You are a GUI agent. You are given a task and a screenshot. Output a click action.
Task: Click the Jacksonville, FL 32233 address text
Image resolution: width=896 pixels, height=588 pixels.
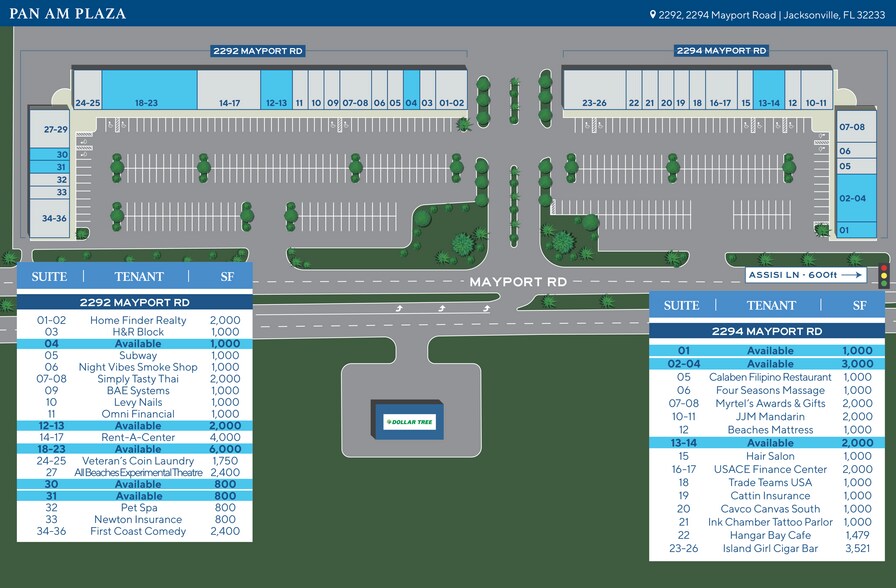[834, 15]
